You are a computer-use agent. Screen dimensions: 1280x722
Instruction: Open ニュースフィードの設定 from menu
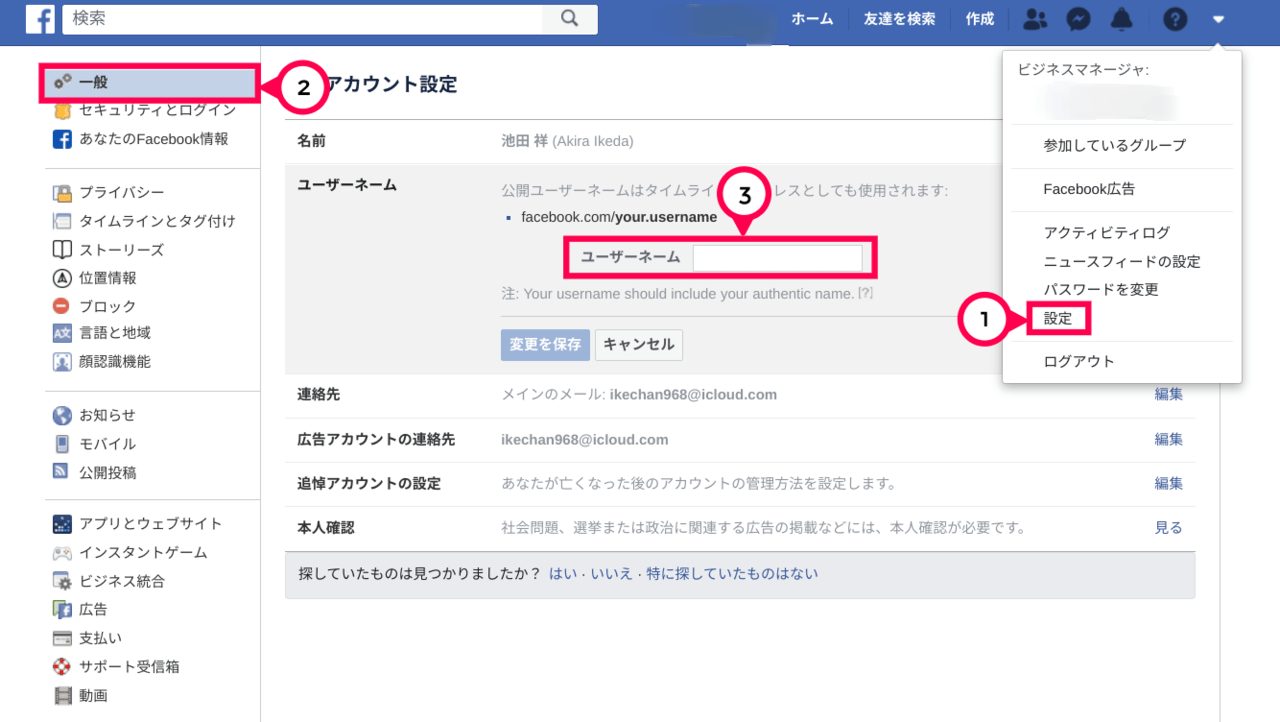pyautogui.click(x=1122, y=262)
